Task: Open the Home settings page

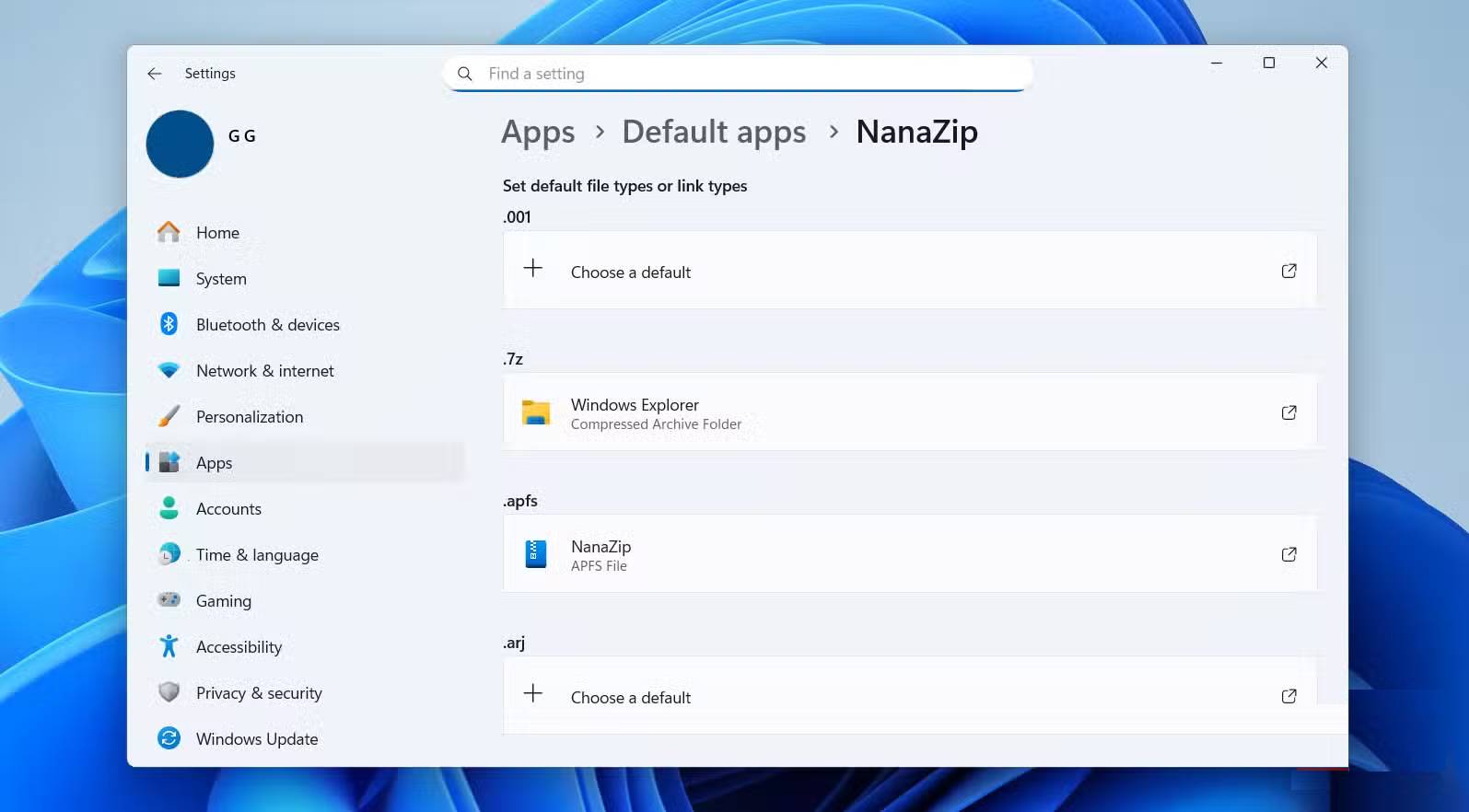Action: click(x=217, y=233)
